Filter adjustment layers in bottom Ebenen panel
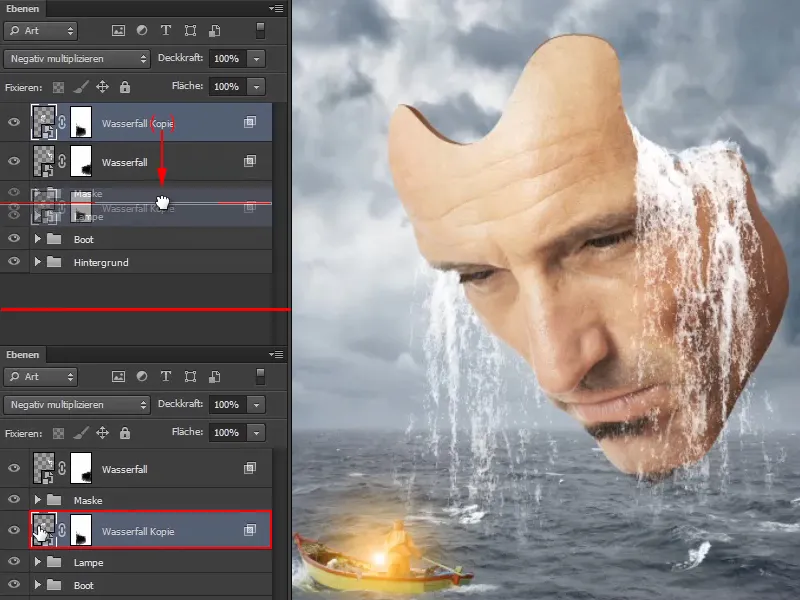800x600 pixels. 142,377
